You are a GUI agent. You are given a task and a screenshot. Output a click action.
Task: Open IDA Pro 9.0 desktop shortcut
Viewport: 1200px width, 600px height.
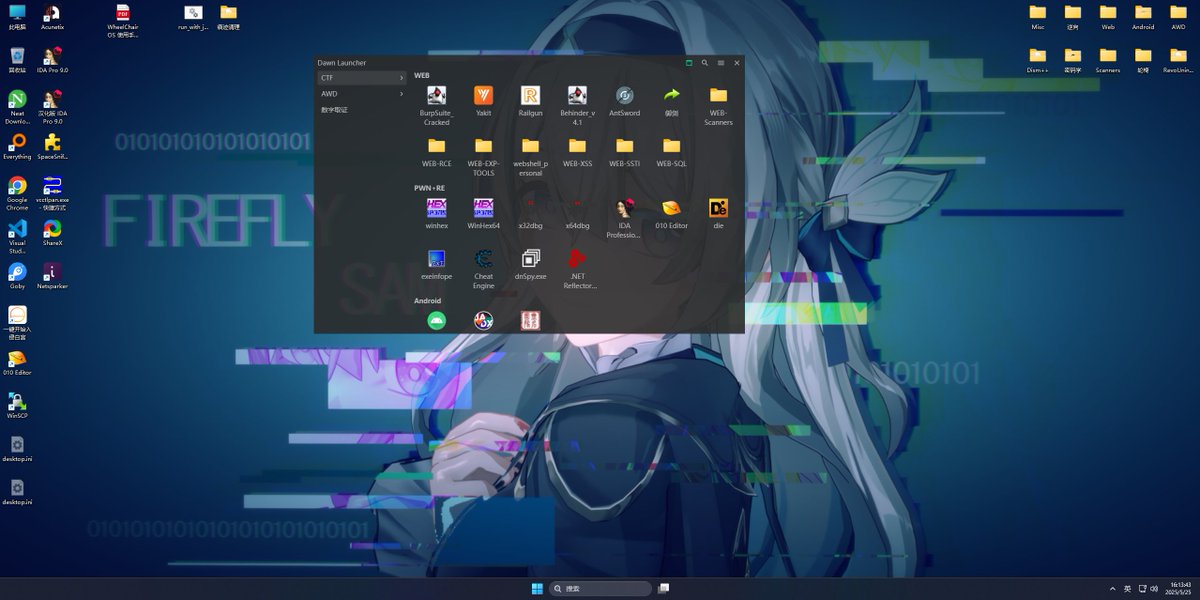52,60
